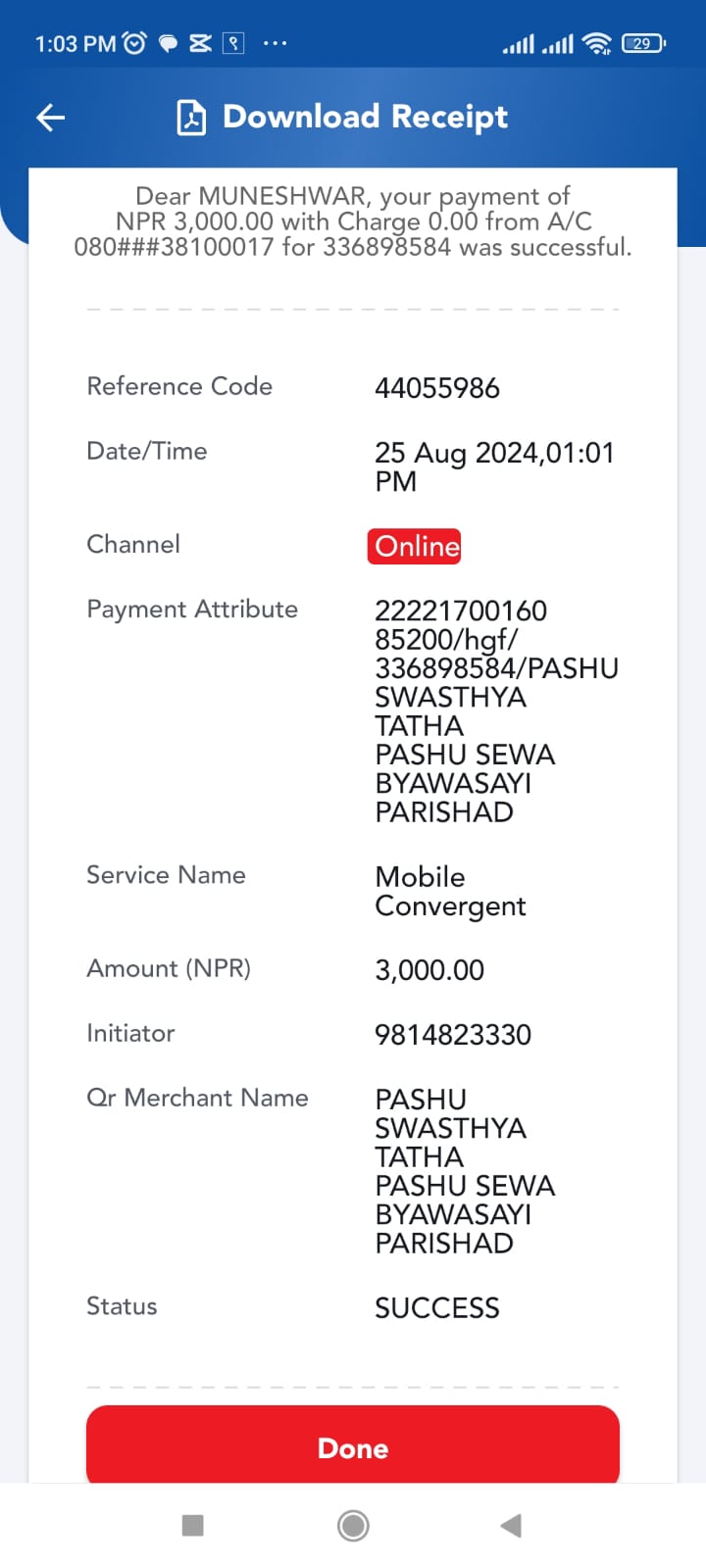Screen dimensions: 706x1568
Task: Tap the PDF download receipt icon
Action: [x=190, y=118]
